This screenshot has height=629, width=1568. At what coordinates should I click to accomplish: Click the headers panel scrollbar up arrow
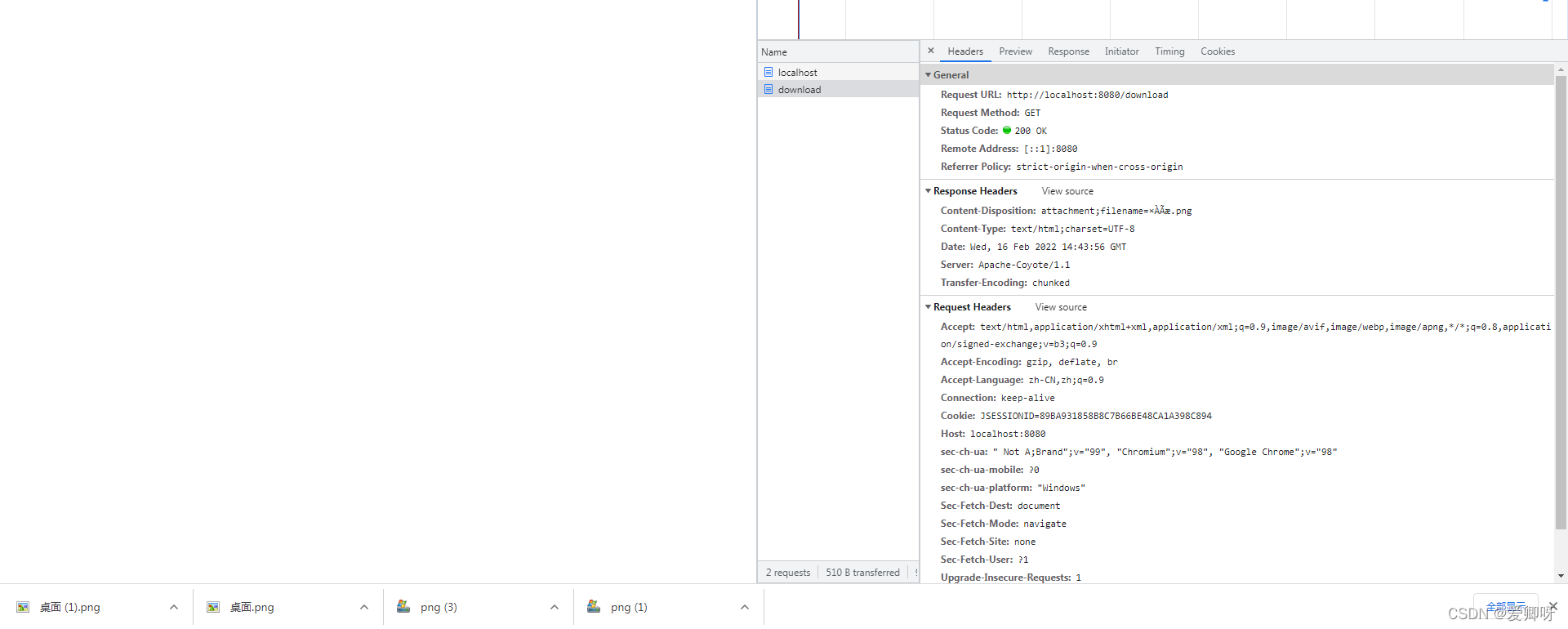click(1561, 69)
